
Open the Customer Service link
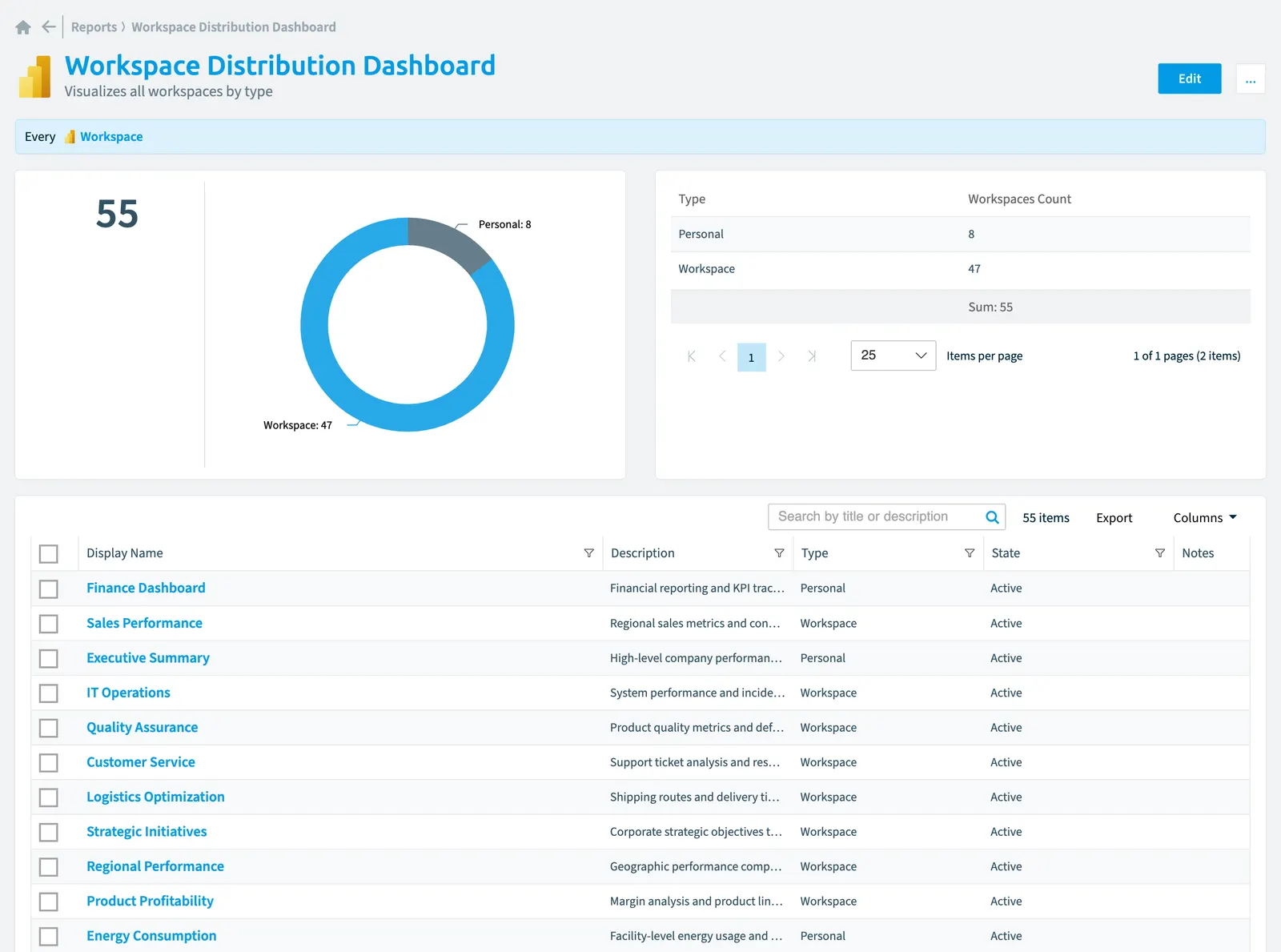click(141, 762)
